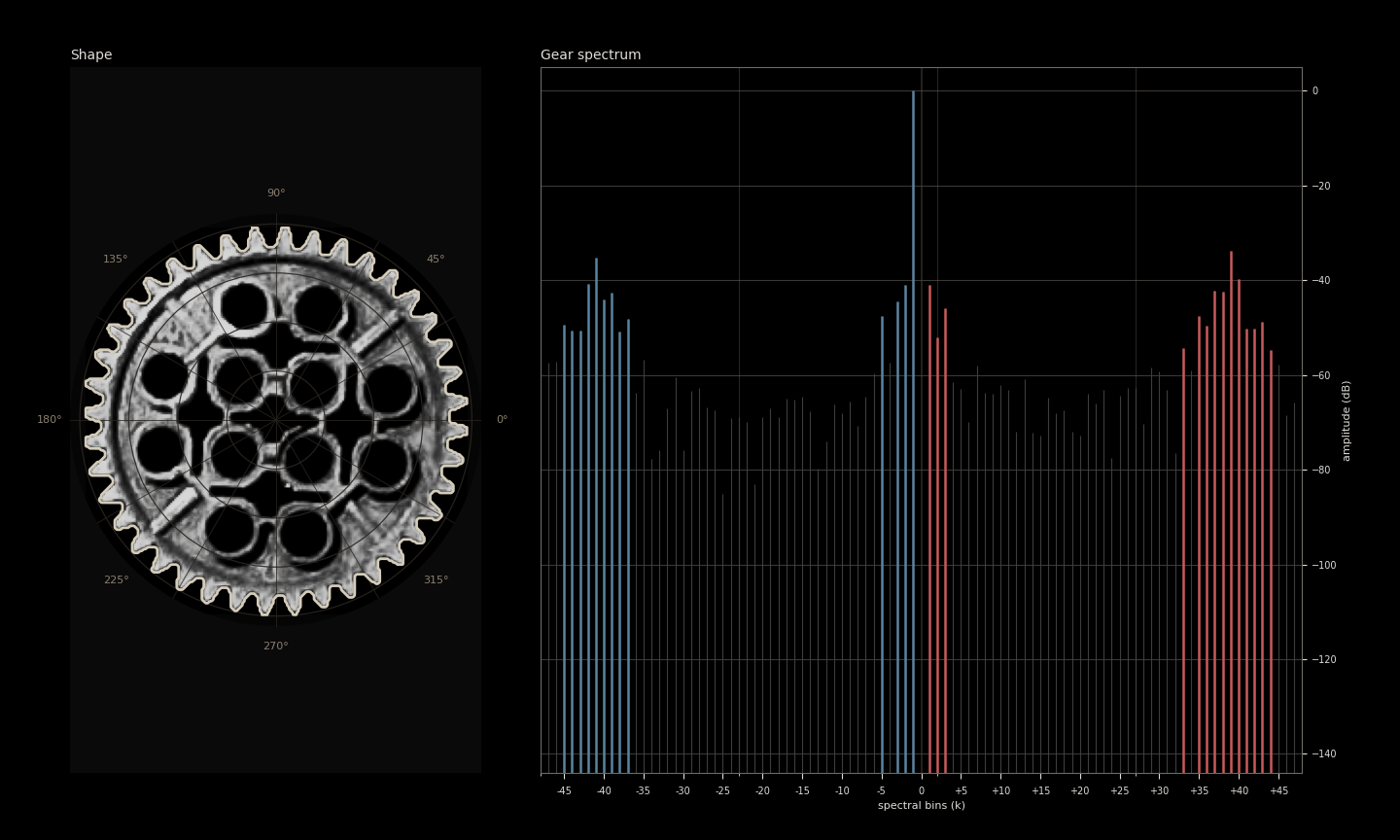
Task: Click the "spectral bins (k)" axis label
Action: [x=922, y=806]
